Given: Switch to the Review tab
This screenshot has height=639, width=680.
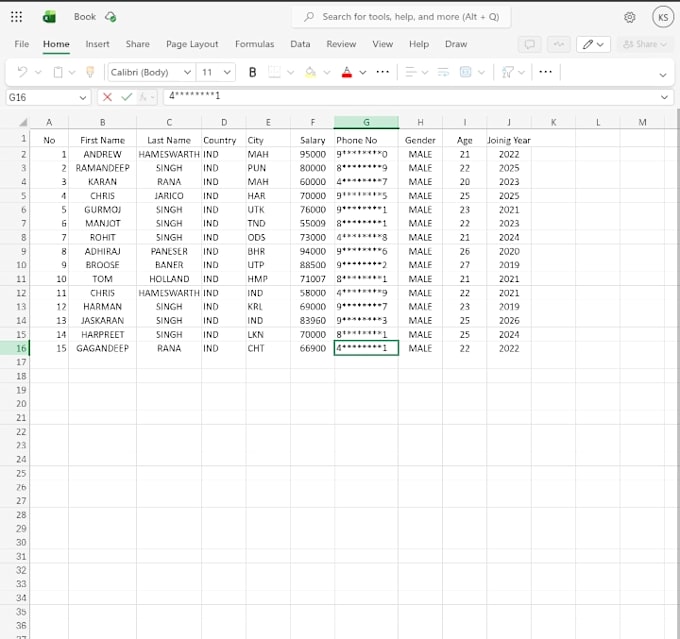Looking at the screenshot, I should pyautogui.click(x=341, y=44).
